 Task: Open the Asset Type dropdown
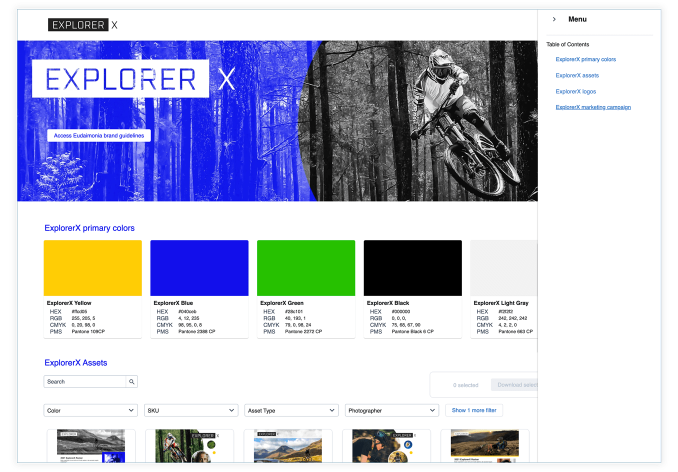291,410
